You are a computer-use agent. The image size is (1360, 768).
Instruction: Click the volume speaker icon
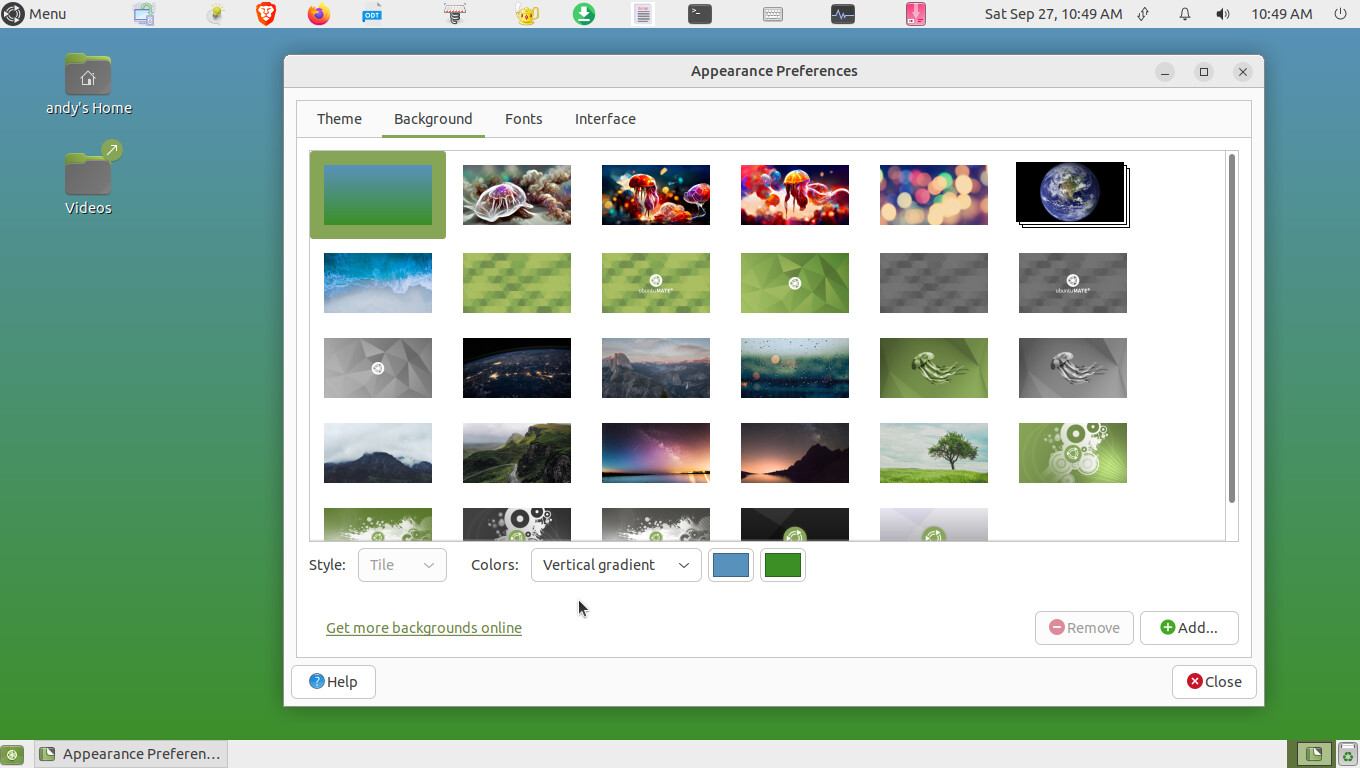click(1222, 14)
